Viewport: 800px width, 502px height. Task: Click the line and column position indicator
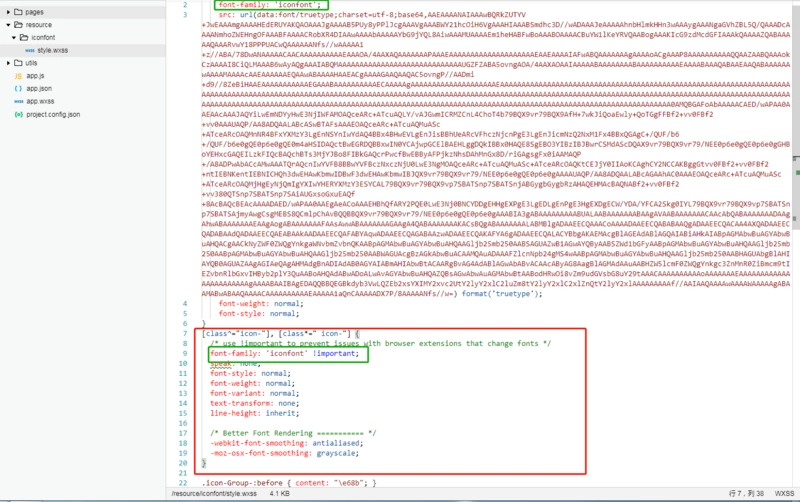pos(746,493)
